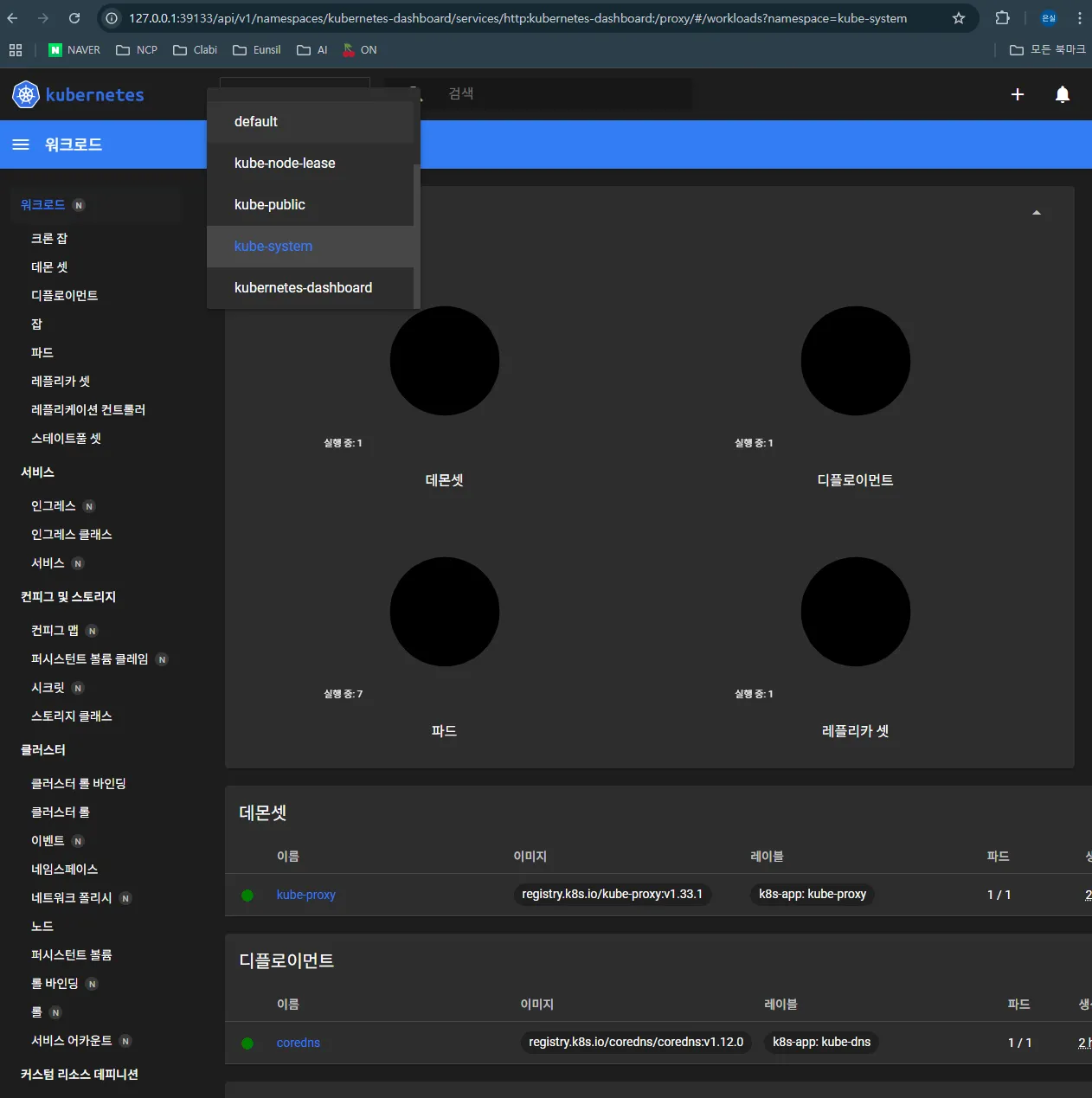
Task: Open 커스텀 리소스 데피니션 in the sidebar
Action: tap(80, 1075)
